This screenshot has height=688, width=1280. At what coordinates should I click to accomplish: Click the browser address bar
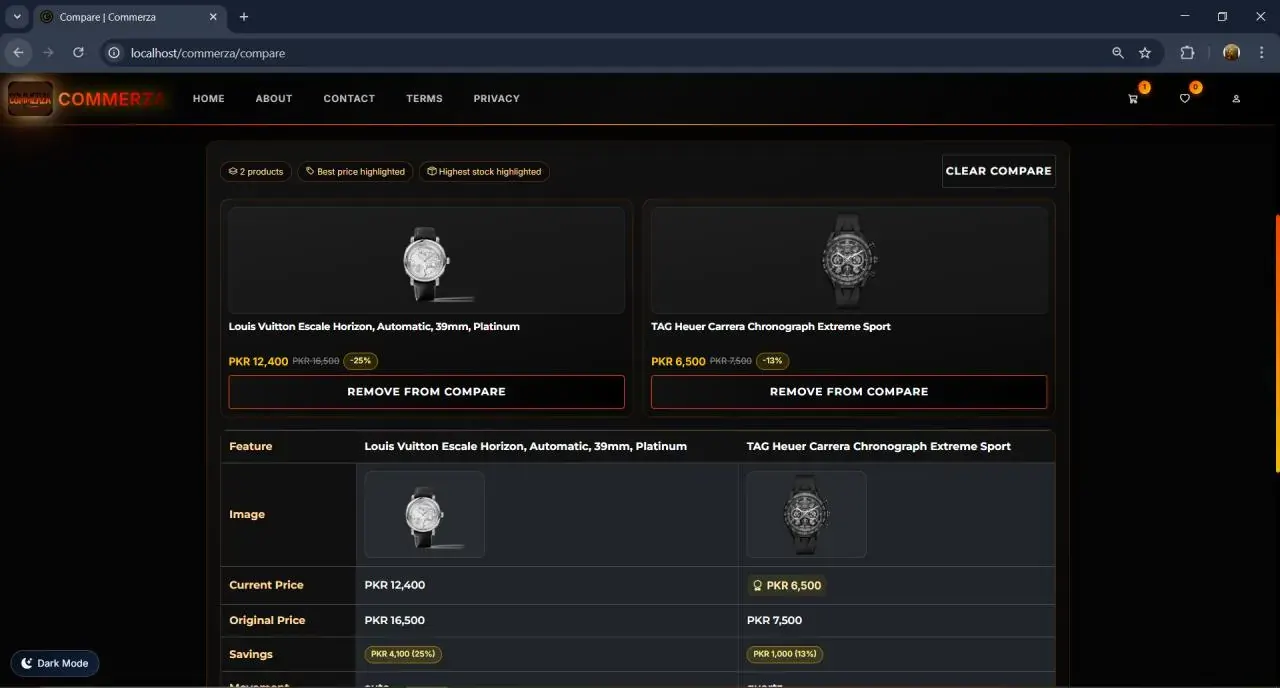600,53
